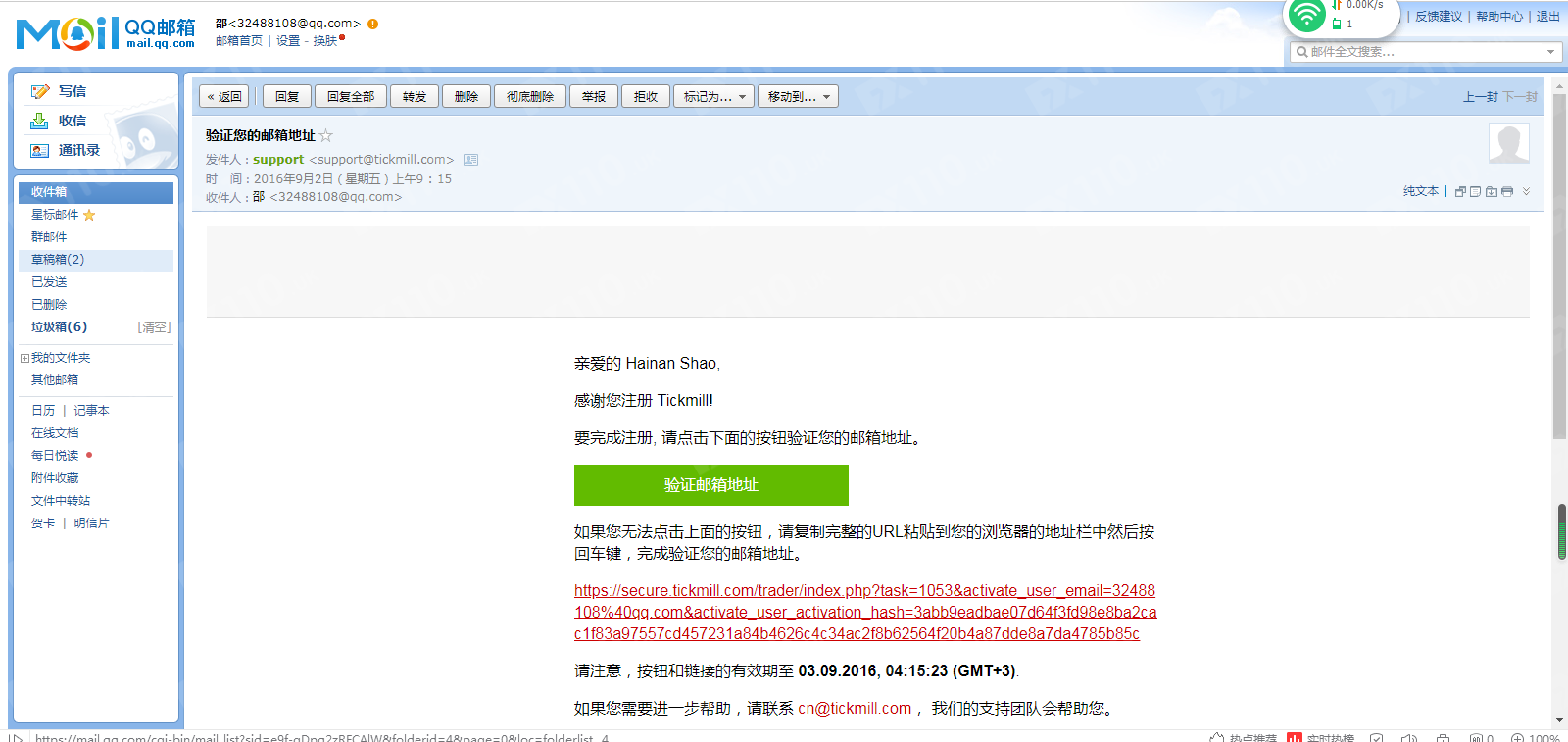The image size is (1568, 742).
Task: Click the receive mail download icon
Action: 39,121
